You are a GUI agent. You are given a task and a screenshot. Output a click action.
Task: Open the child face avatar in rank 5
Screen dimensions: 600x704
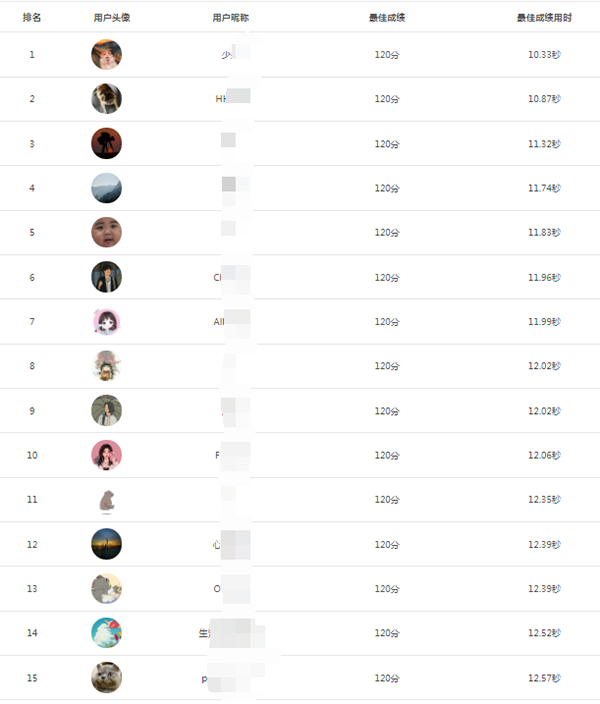(x=106, y=232)
